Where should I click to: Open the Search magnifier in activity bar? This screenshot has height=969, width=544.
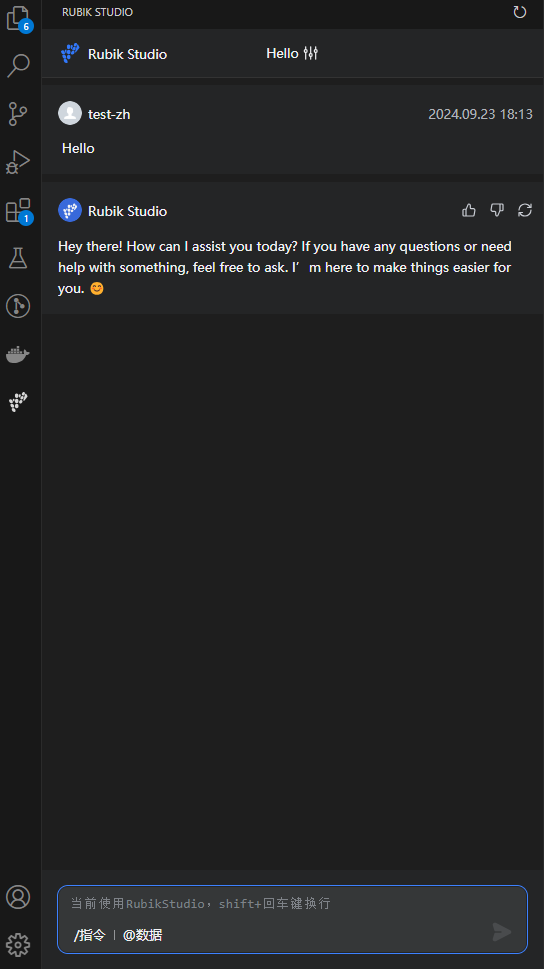pyautogui.click(x=18, y=66)
